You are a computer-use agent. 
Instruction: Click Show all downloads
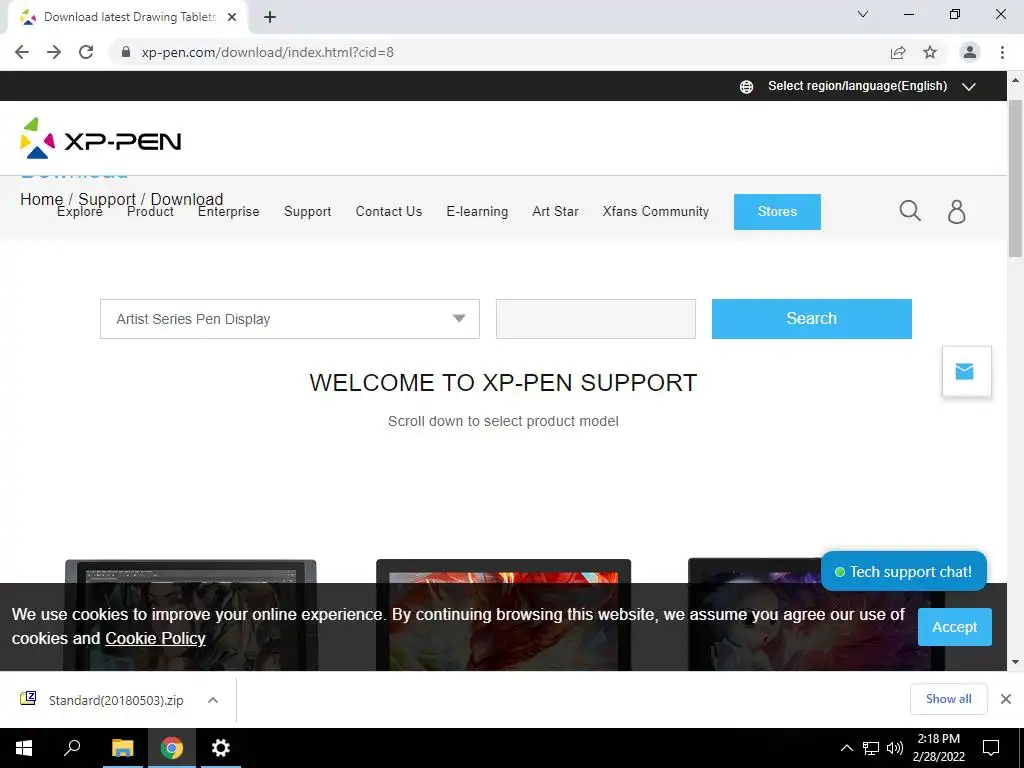coord(949,699)
